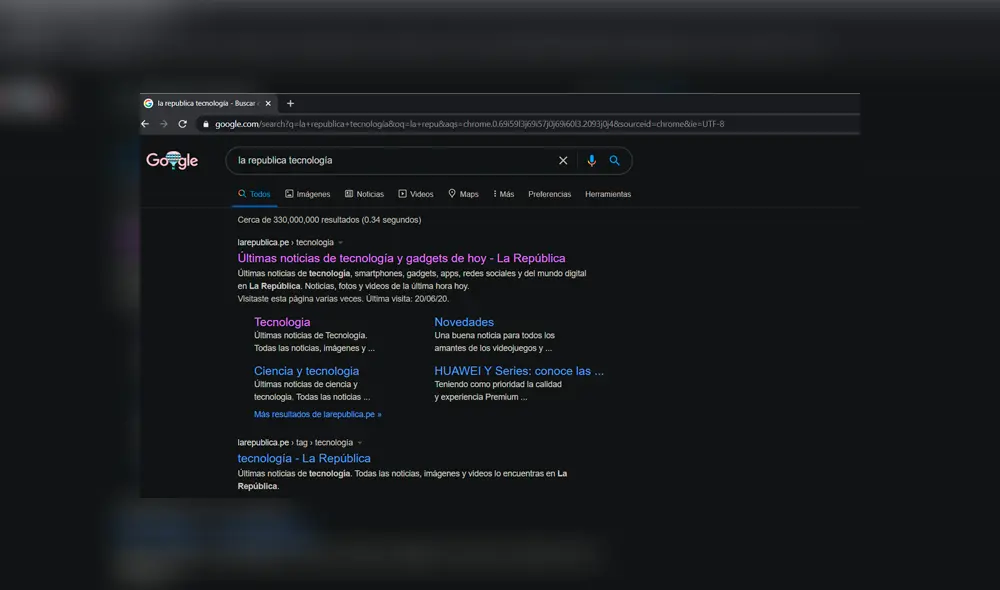Viewport: 1000px width, 590px height.
Task: Click the Google logo
Action: click(x=172, y=160)
